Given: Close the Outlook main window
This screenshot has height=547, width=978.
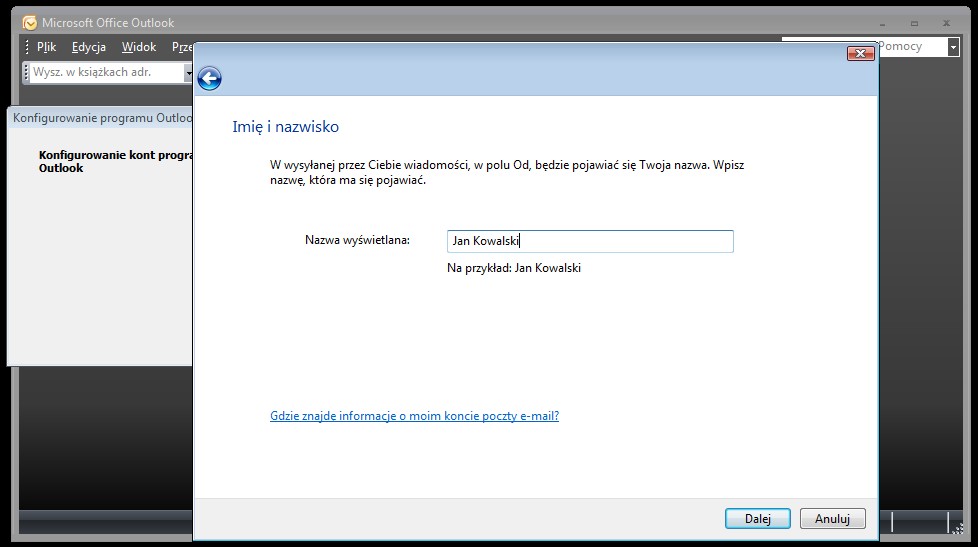Looking at the screenshot, I should [x=942, y=23].
